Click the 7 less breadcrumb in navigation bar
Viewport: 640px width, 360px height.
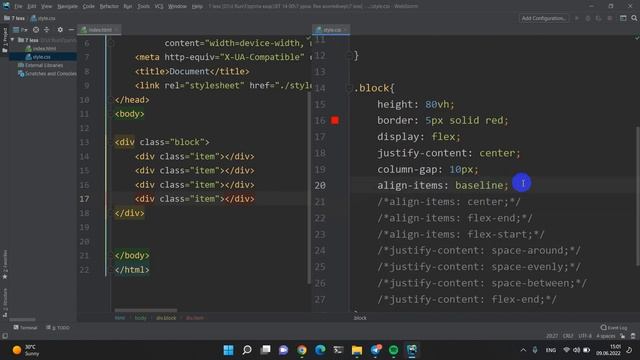click(x=14, y=18)
